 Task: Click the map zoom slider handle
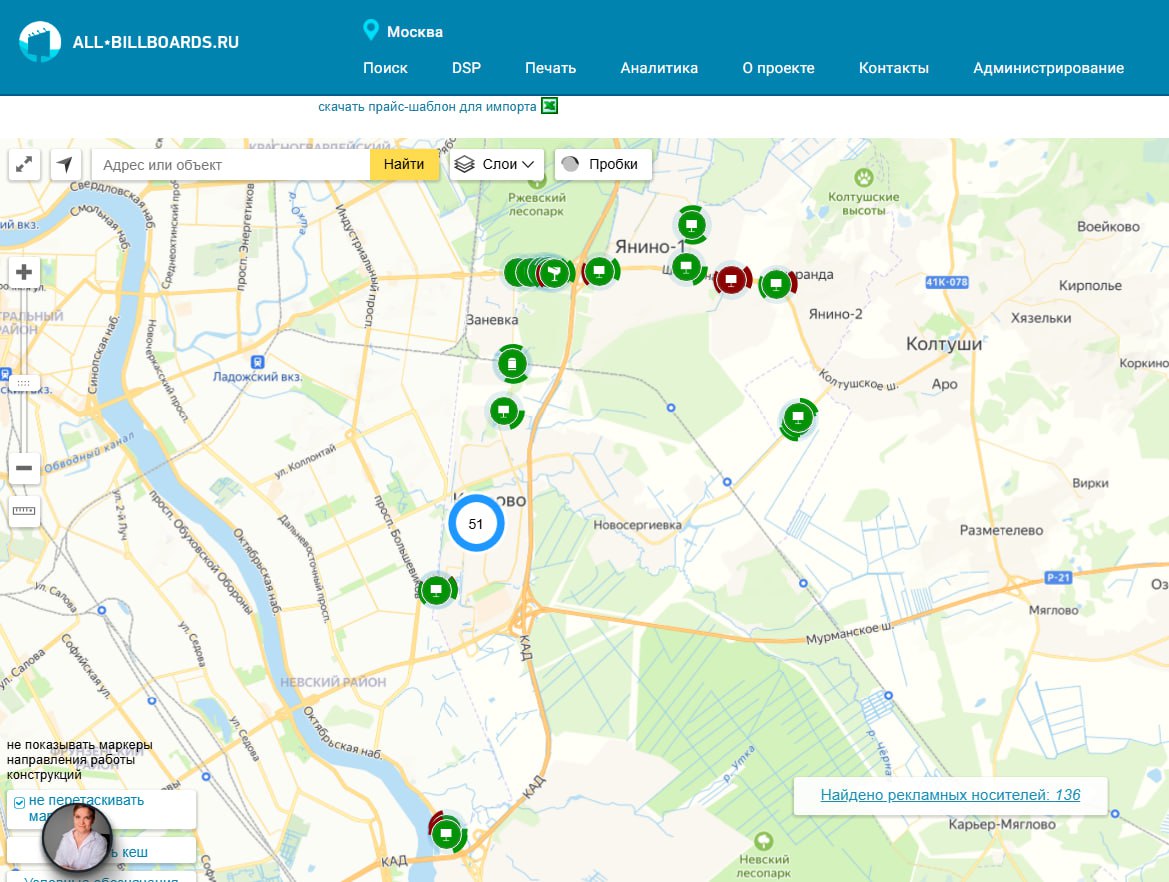click(24, 384)
